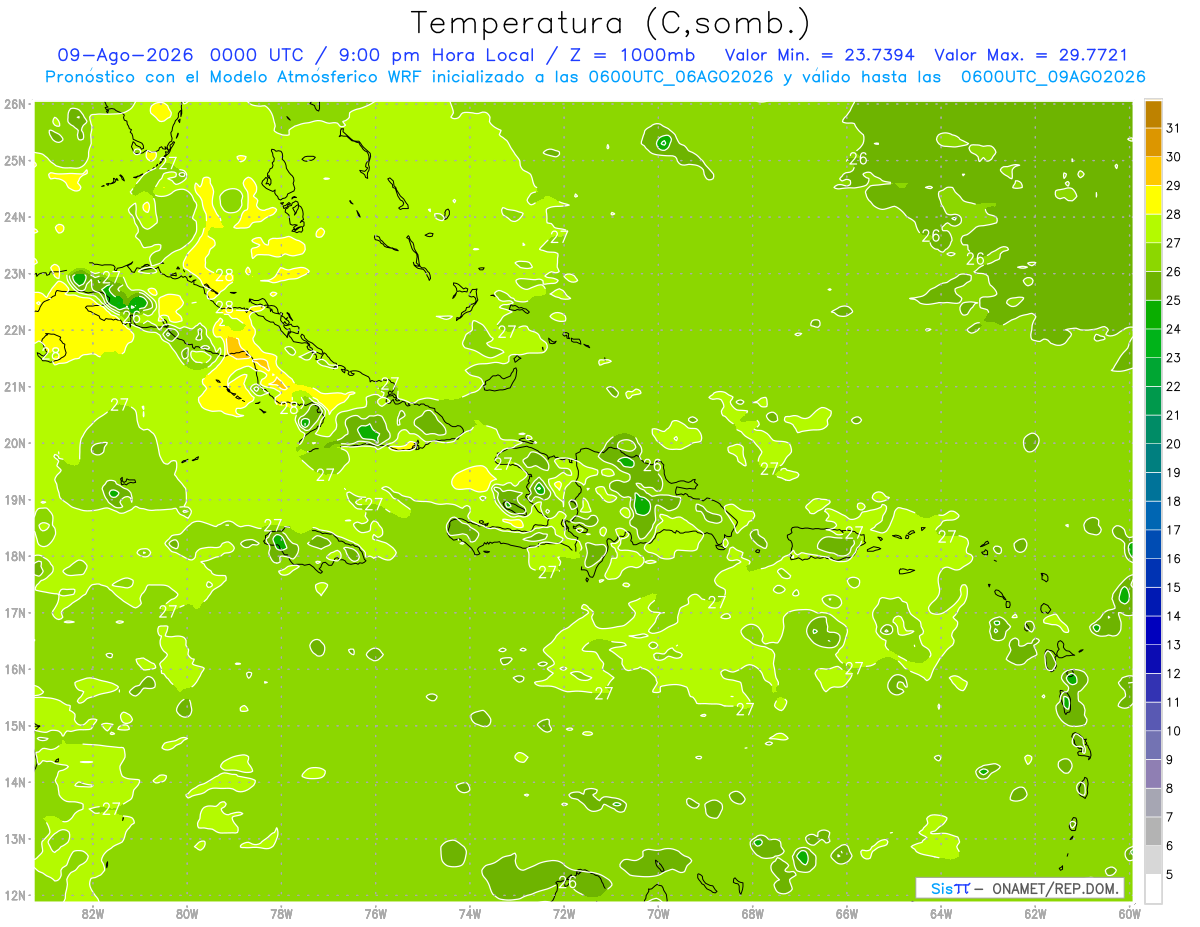Click the '26N' latitude axis label
The image size is (1200, 927).
(15, 104)
